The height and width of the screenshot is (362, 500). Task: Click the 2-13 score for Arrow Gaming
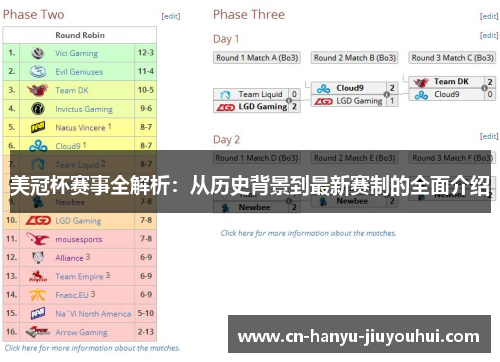[146, 332]
